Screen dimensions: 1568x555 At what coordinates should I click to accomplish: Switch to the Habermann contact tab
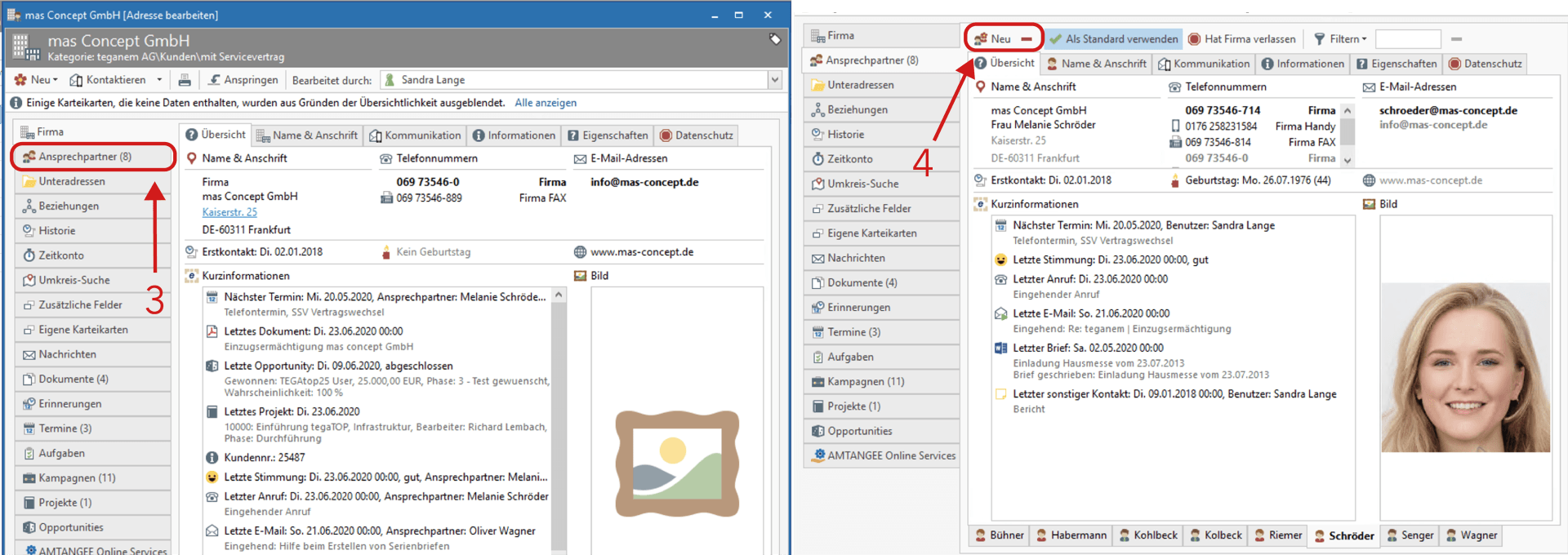(1071, 535)
